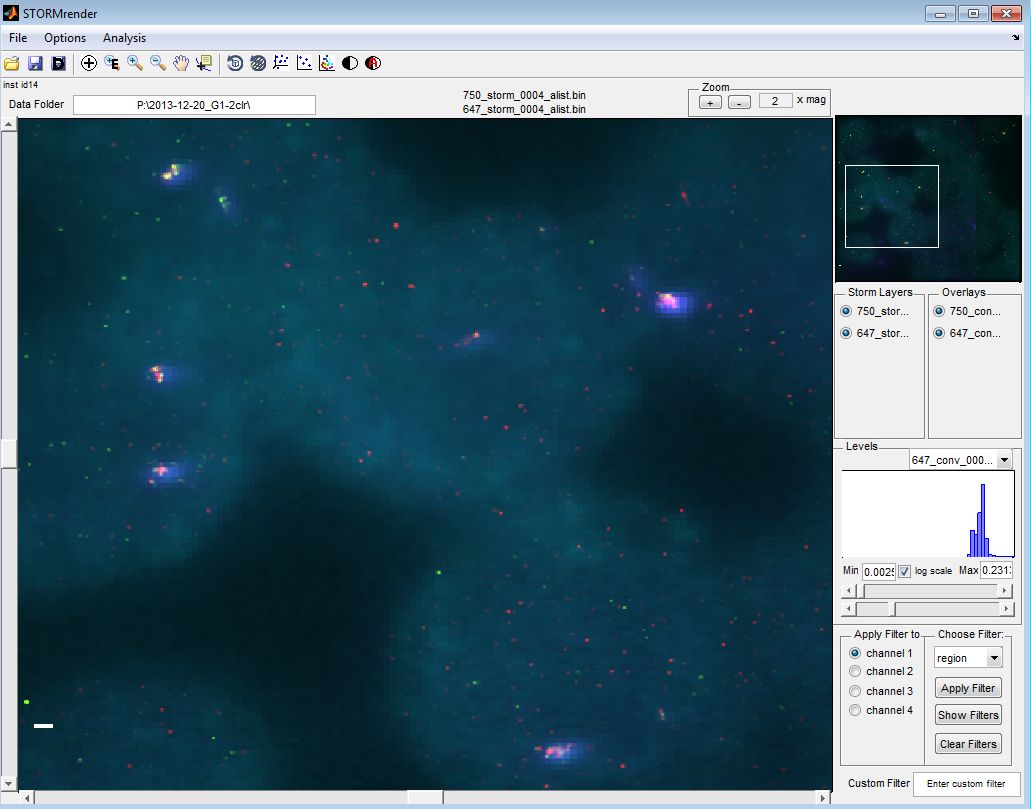The height and width of the screenshot is (809, 1031).
Task: Activate the zoom in magnifier tool
Action: [135, 63]
